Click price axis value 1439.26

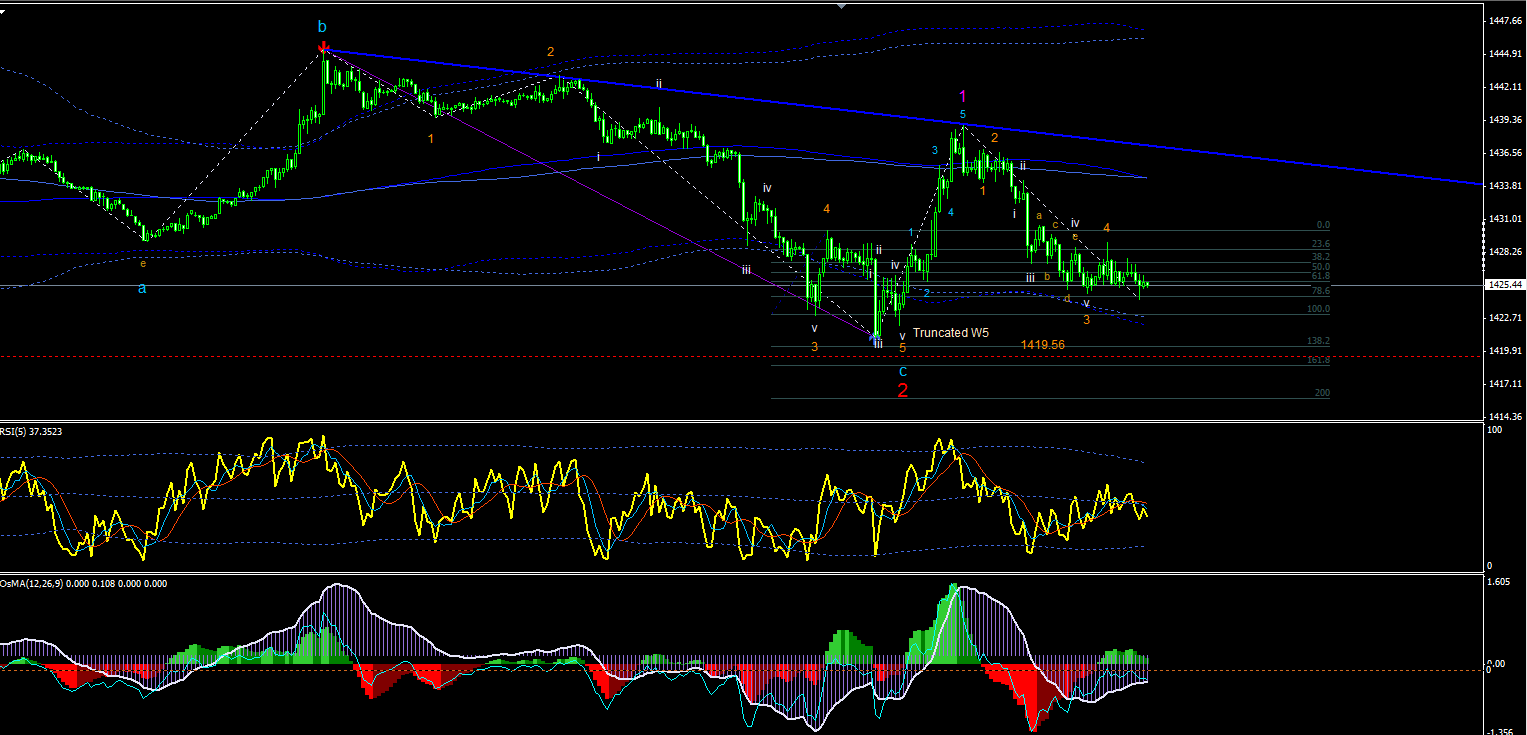tap(1506, 120)
